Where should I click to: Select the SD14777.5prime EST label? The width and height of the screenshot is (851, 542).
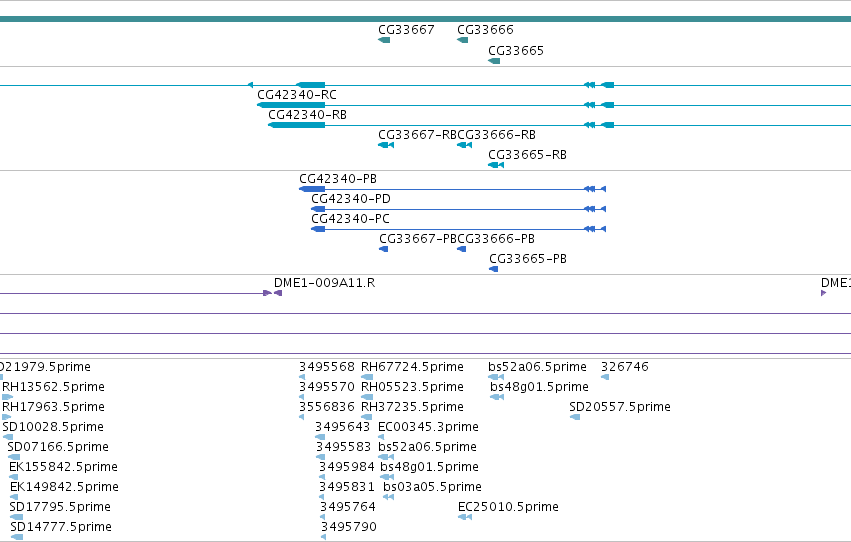(x=61, y=528)
